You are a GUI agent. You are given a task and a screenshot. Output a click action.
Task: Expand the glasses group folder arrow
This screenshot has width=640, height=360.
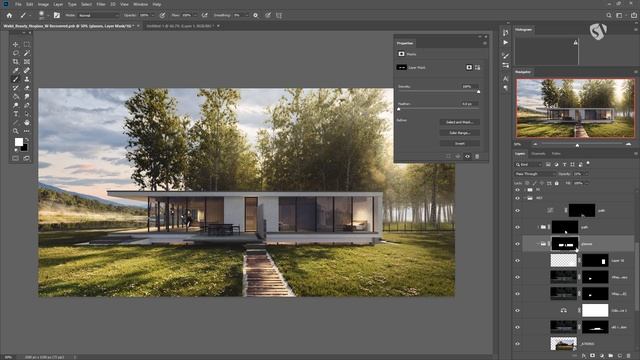[538, 244]
